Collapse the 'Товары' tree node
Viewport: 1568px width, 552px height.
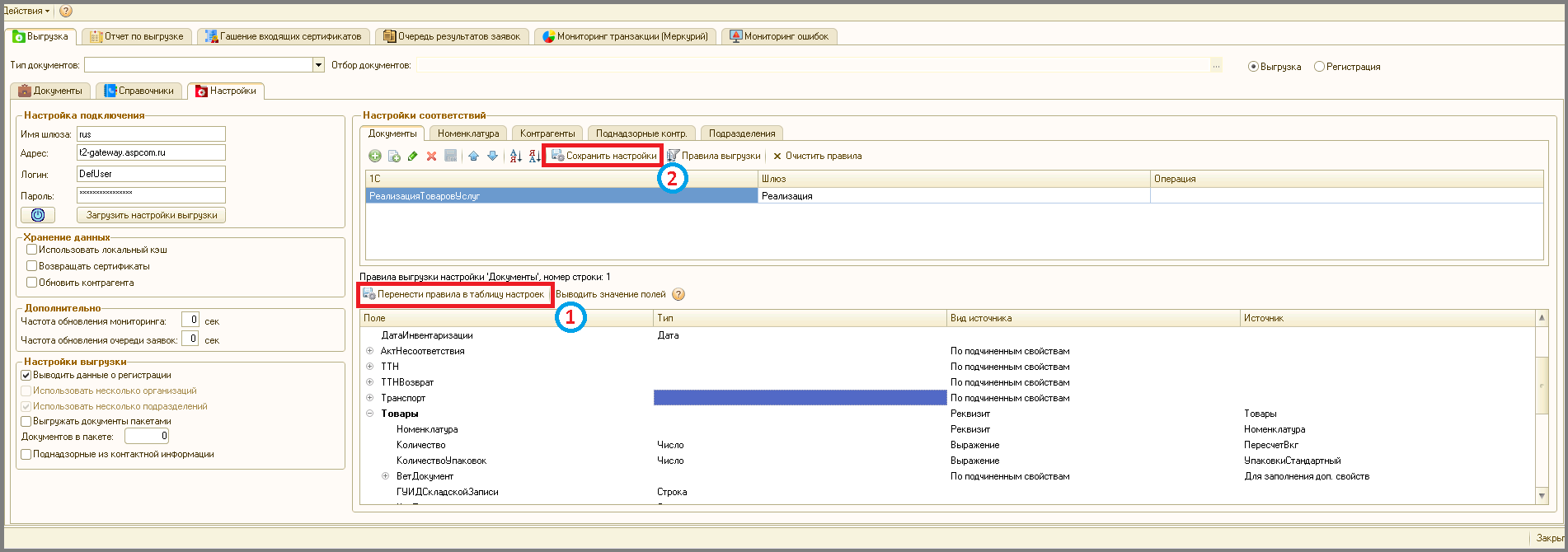tap(369, 414)
